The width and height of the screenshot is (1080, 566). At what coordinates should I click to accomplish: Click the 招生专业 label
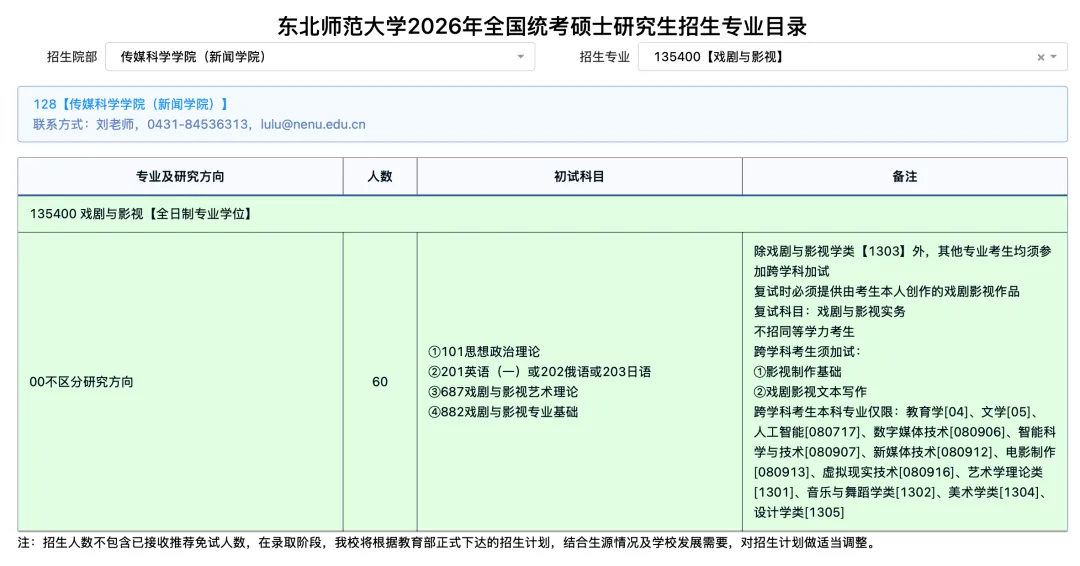tap(604, 57)
